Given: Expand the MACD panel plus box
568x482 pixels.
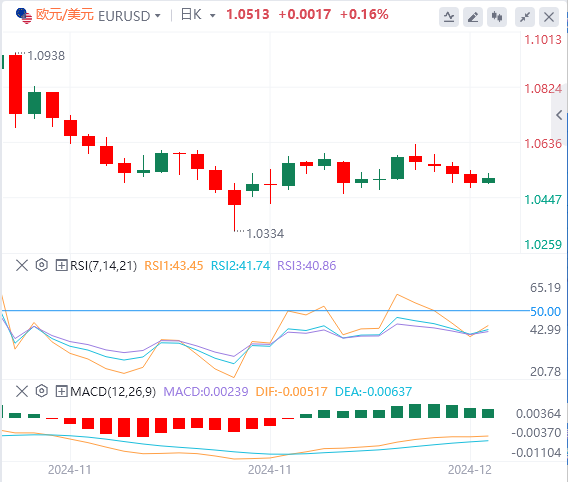Looking at the screenshot, I should [x=61, y=391].
